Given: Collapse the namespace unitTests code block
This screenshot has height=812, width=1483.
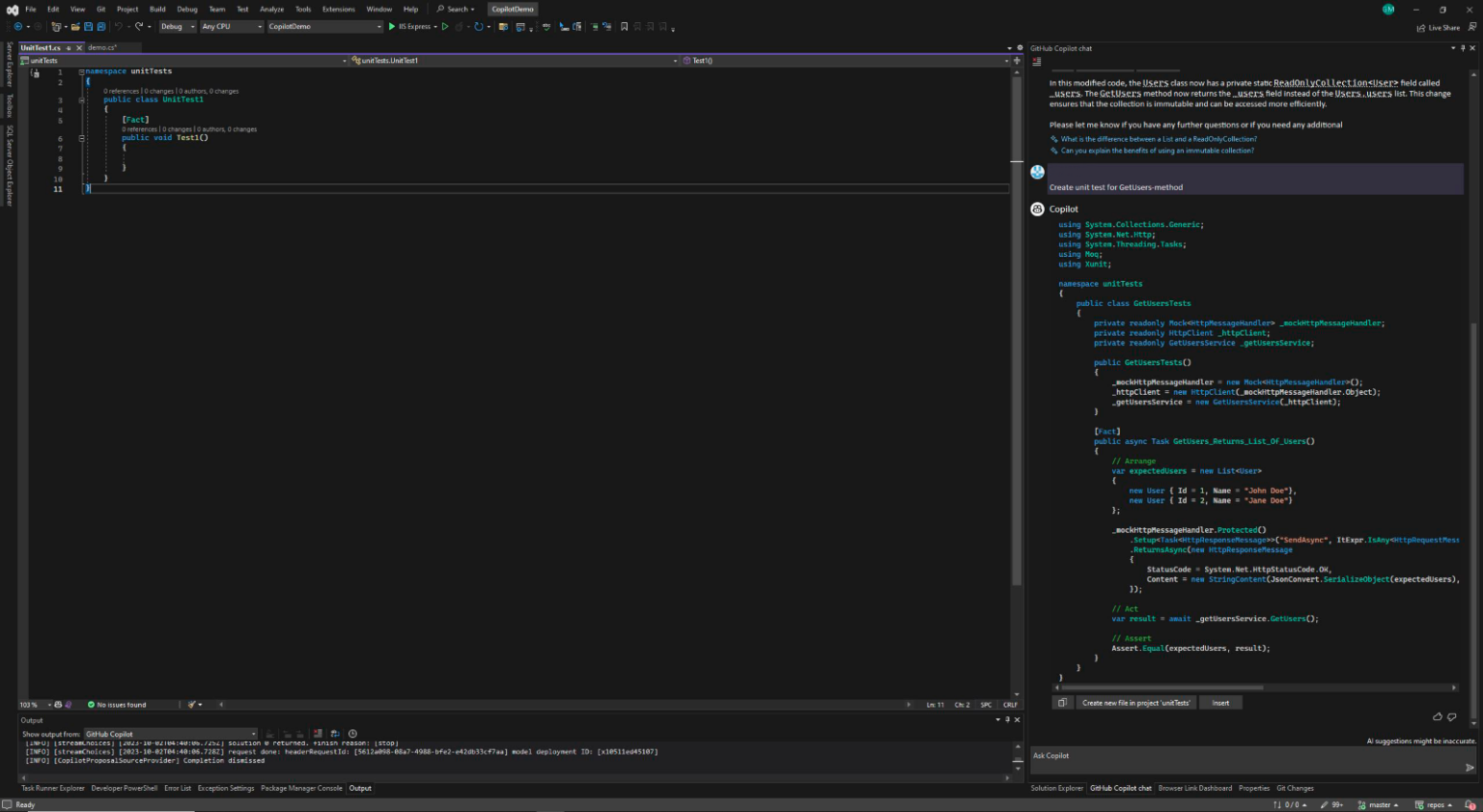Looking at the screenshot, I should click(x=81, y=71).
